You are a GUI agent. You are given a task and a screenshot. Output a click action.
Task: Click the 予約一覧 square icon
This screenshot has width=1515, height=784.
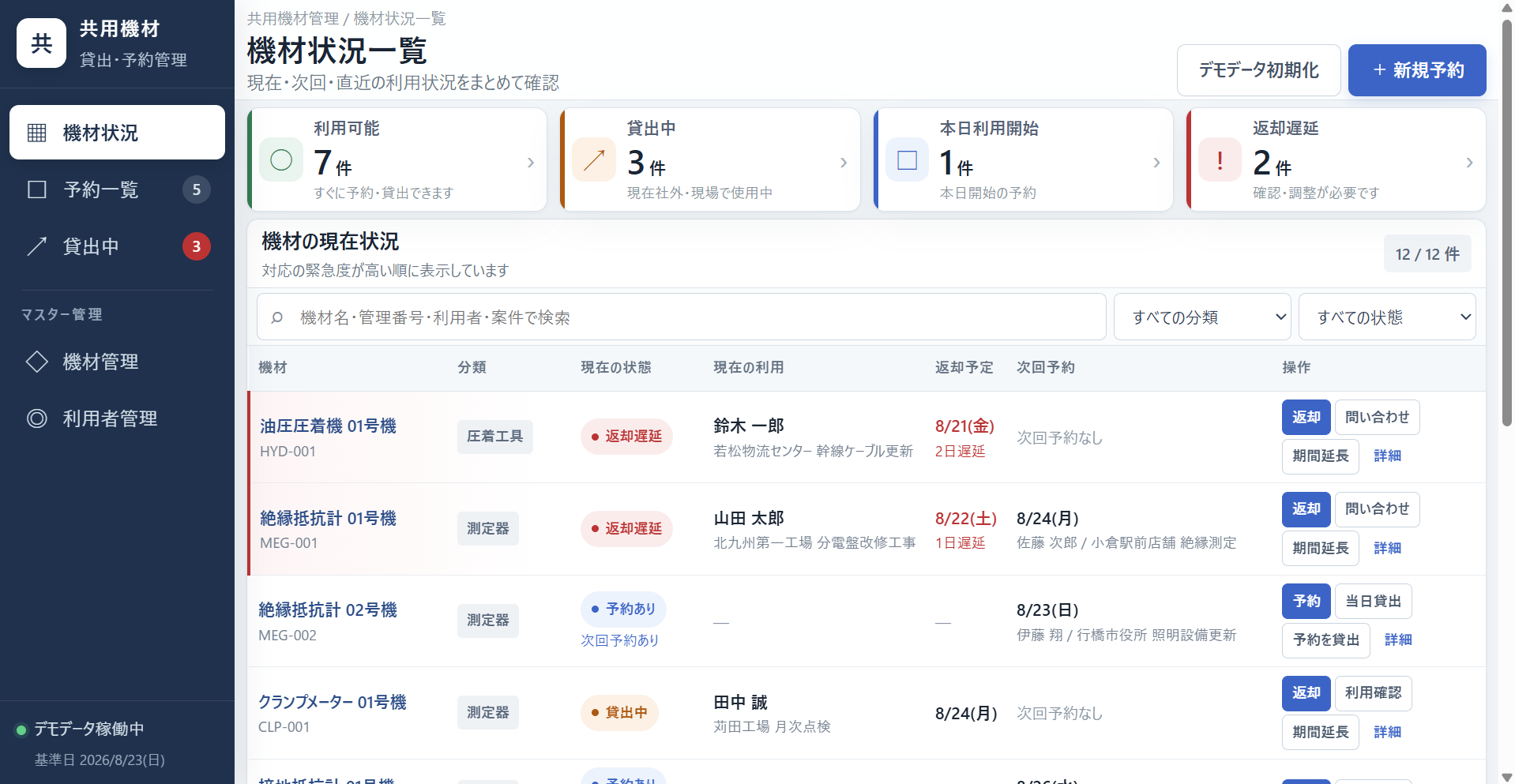click(37, 189)
